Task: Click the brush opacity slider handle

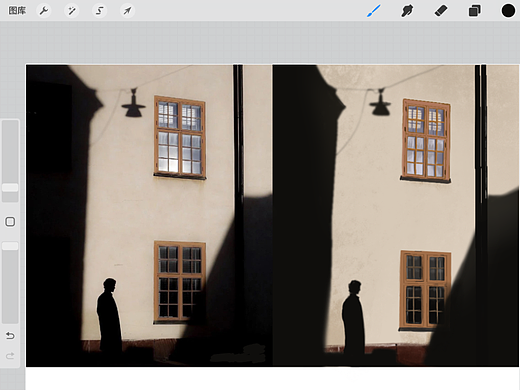Action: tap(10, 246)
